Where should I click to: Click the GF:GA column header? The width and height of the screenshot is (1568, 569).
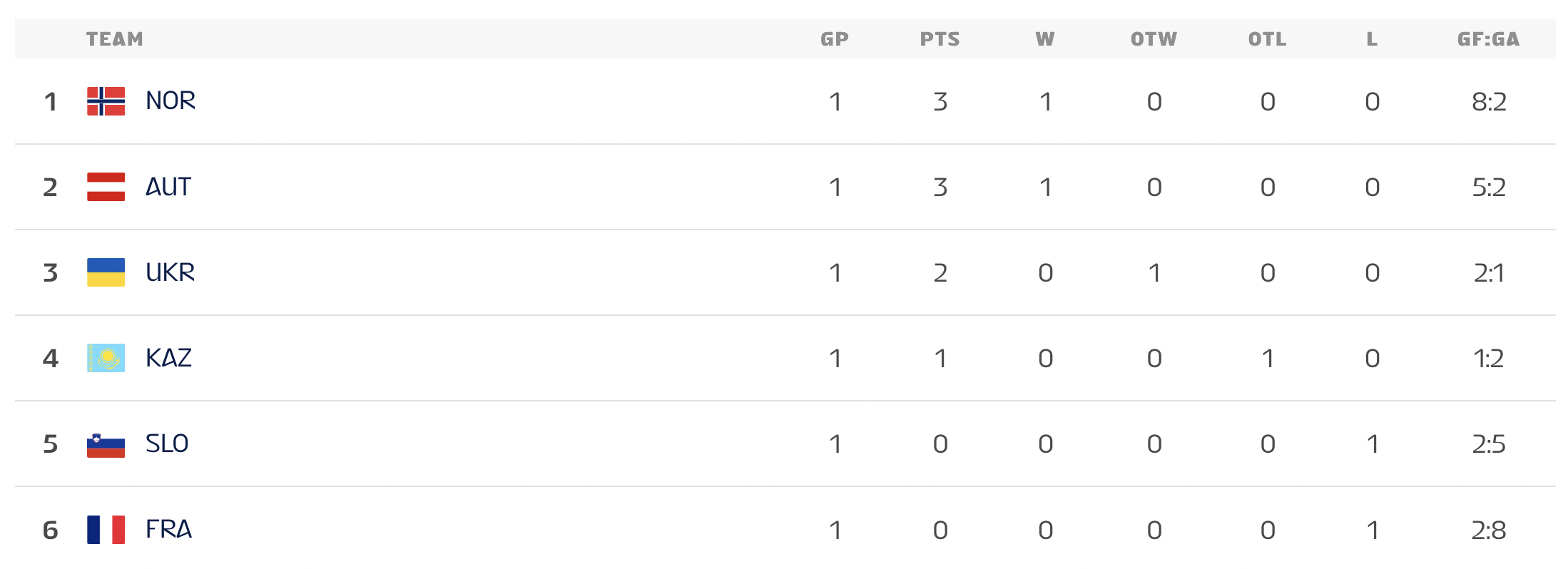pos(1488,39)
